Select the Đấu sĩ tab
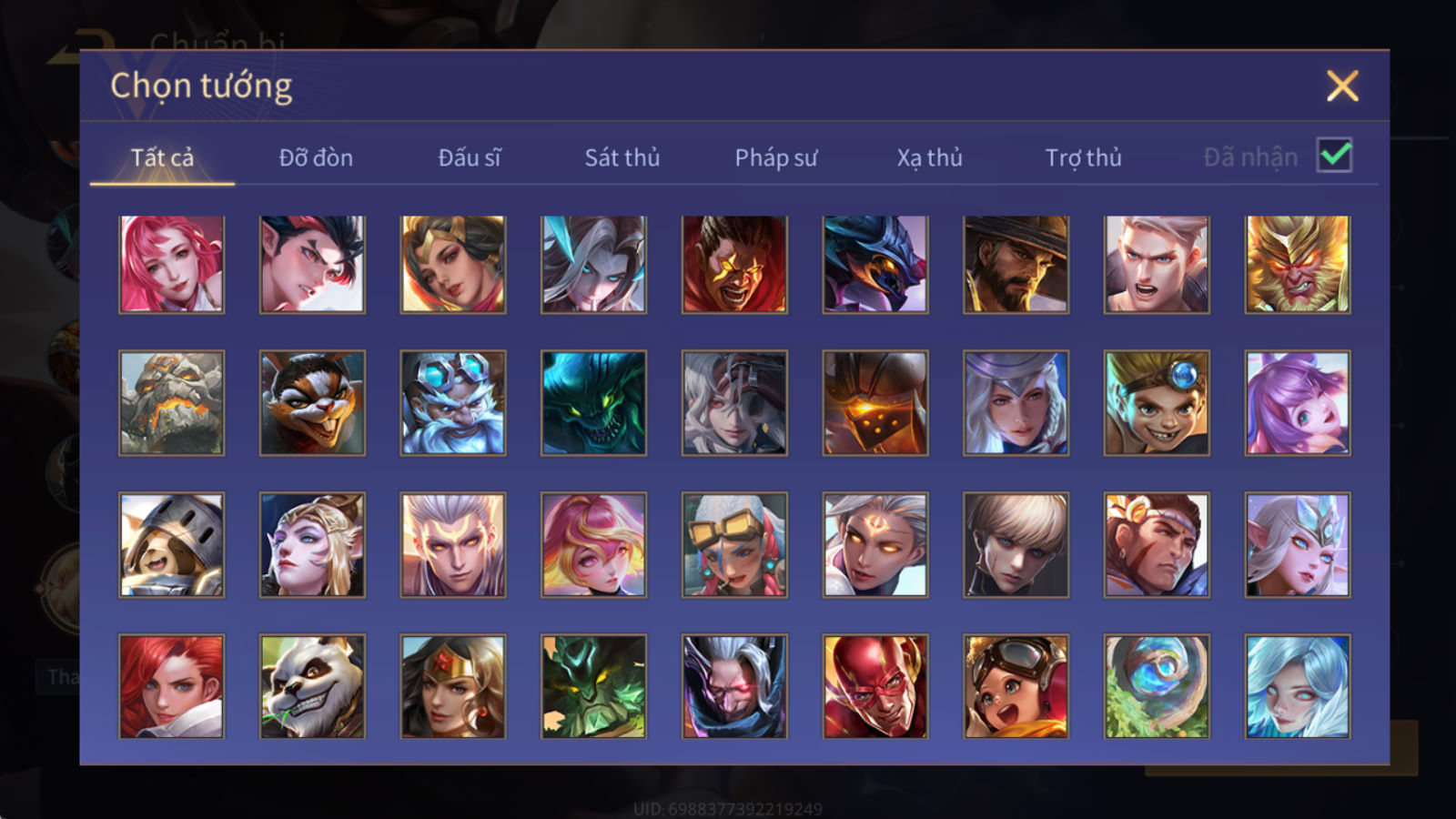This screenshot has height=819, width=1456. click(470, 157)
